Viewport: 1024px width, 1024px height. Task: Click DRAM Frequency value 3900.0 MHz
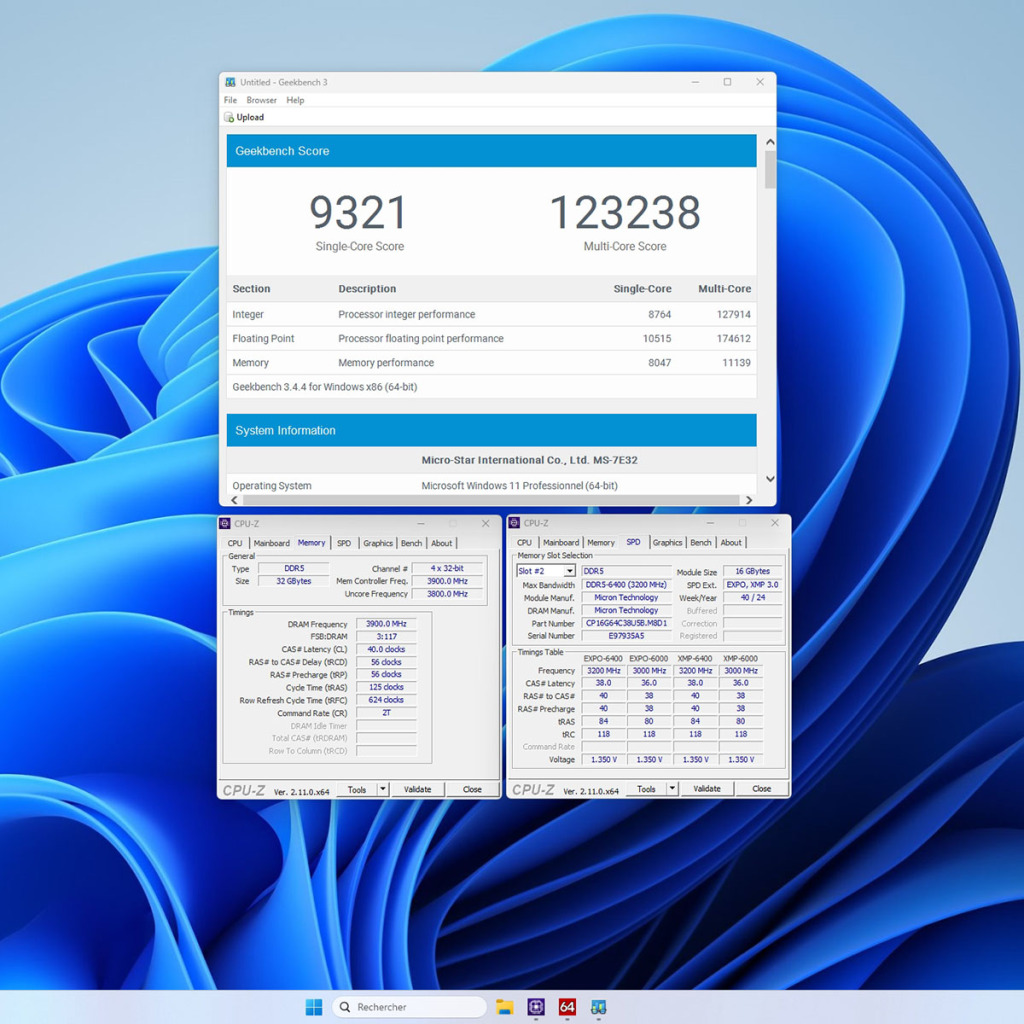tap(386, 624)
